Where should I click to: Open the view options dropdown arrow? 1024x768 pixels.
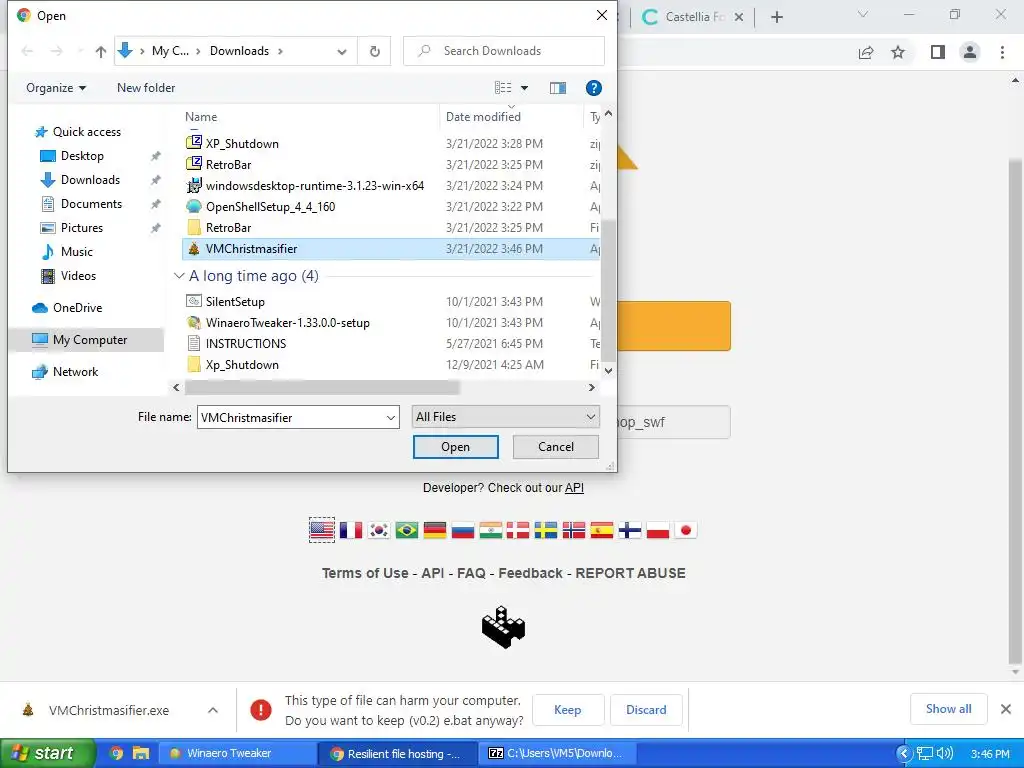524,88
